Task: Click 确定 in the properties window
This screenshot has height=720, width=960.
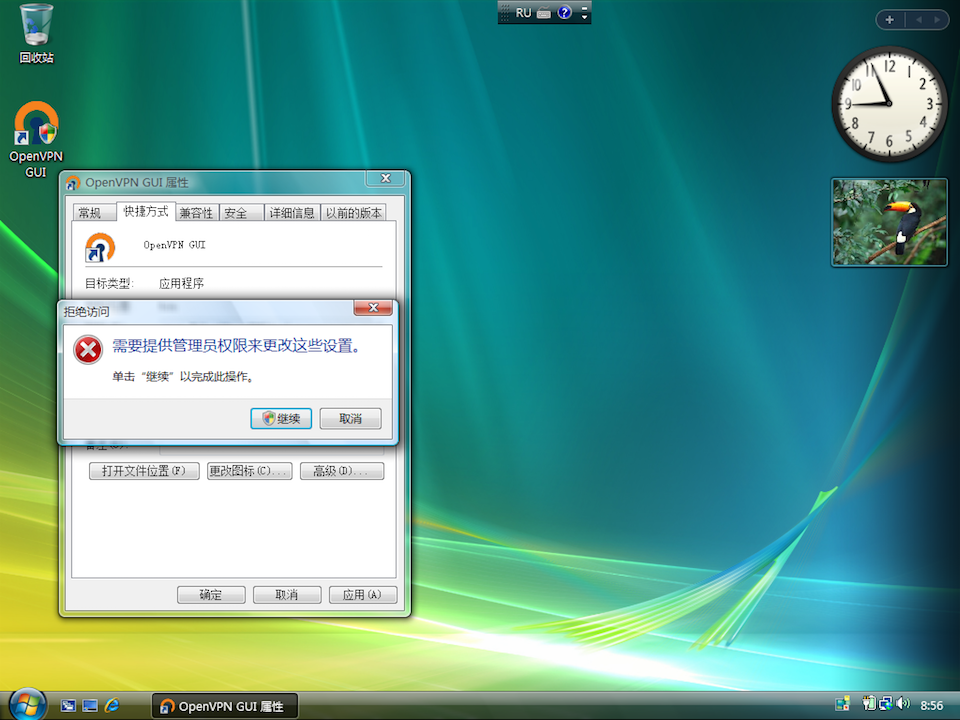Action: tap(211, 594)
